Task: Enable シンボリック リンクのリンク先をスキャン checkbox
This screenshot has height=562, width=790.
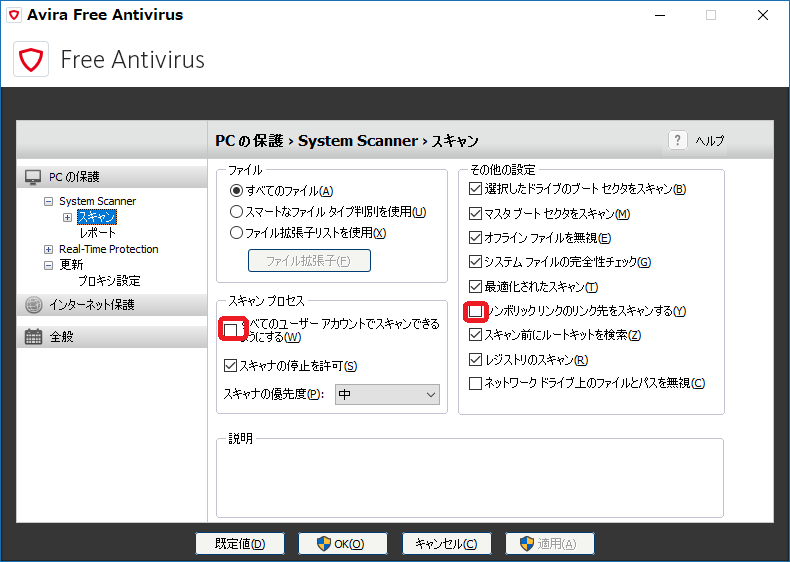Action: pyautogui.click(x=475, y=311)
